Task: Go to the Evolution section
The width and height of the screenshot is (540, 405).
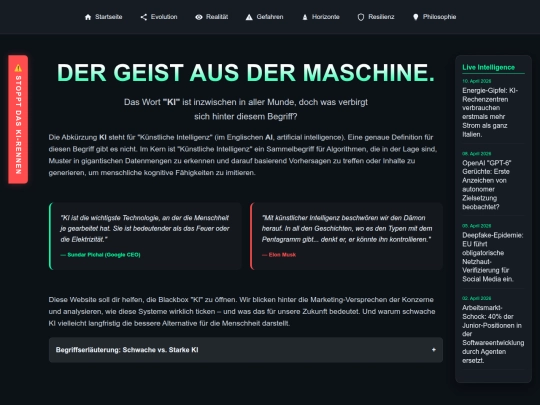Action: coord(159,17)
